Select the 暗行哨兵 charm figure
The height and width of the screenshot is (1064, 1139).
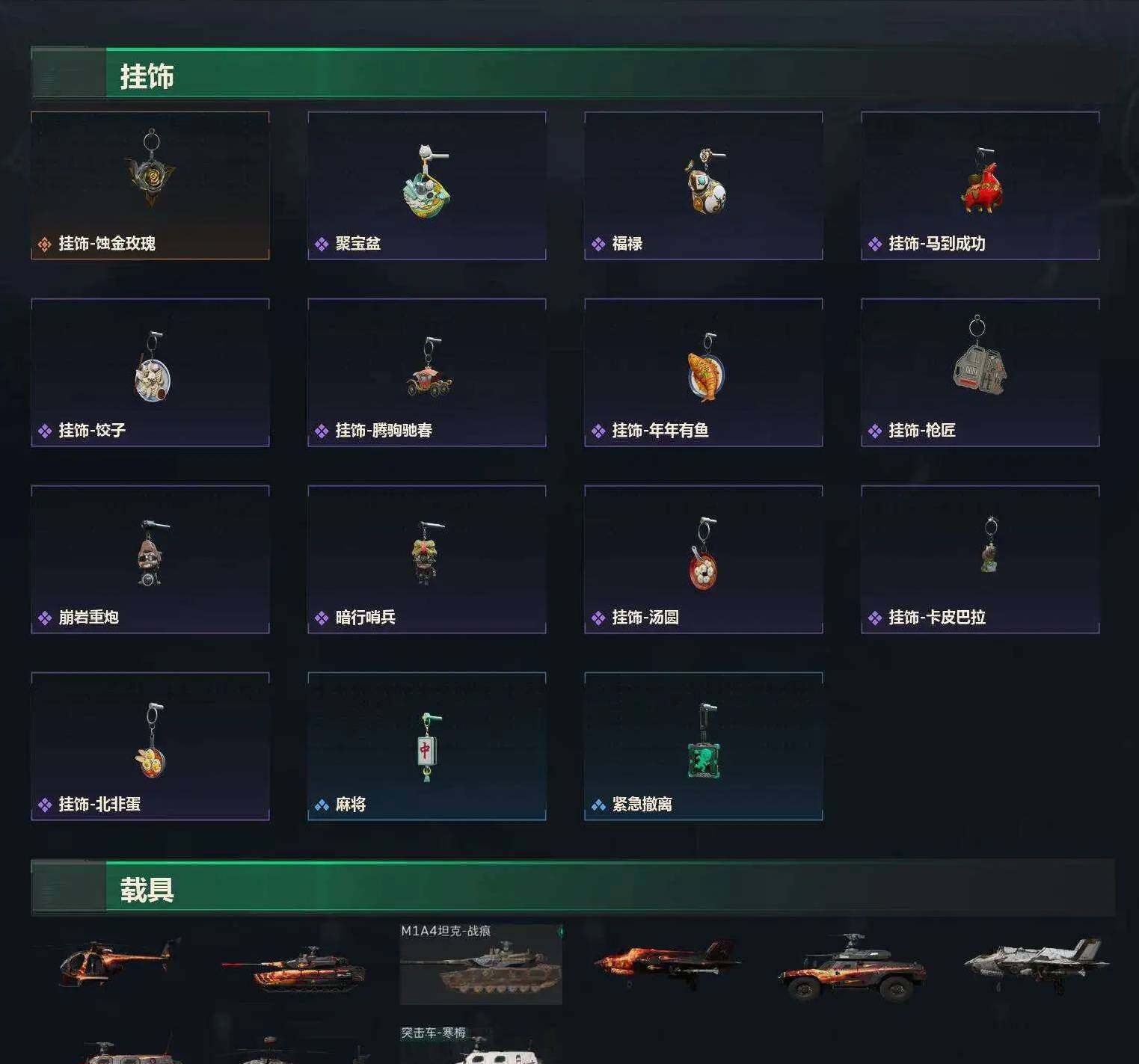pyautogui.click(x=428, y=553)
